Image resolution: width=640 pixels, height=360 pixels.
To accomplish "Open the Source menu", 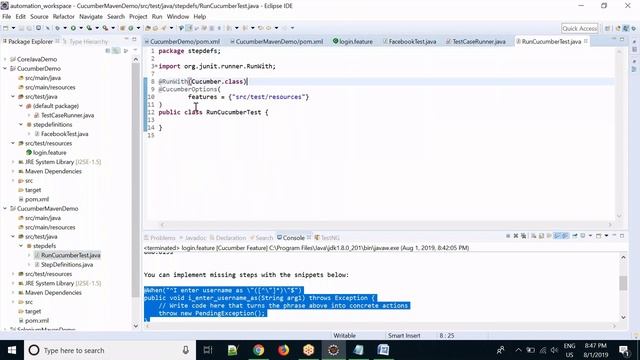I will [x=39, y=16].
